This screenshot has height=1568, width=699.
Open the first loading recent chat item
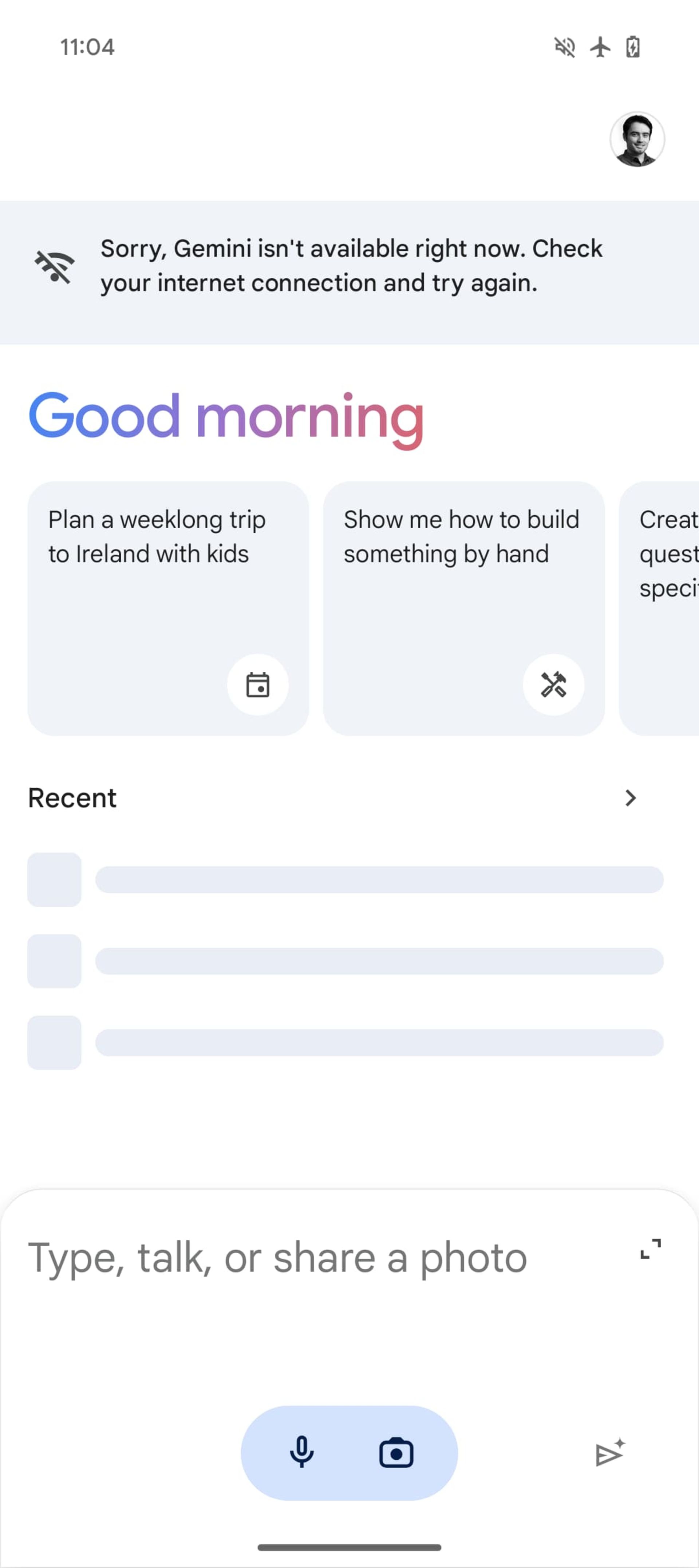[345, 880]
